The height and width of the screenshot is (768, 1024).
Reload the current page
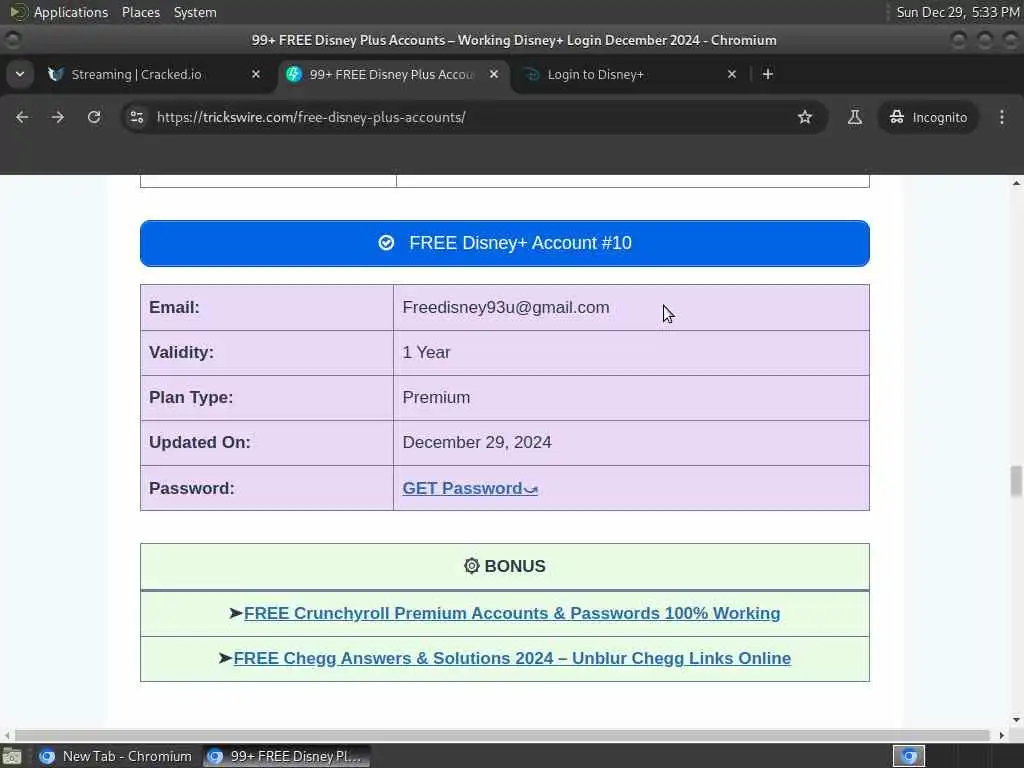[x=94, y=117]
